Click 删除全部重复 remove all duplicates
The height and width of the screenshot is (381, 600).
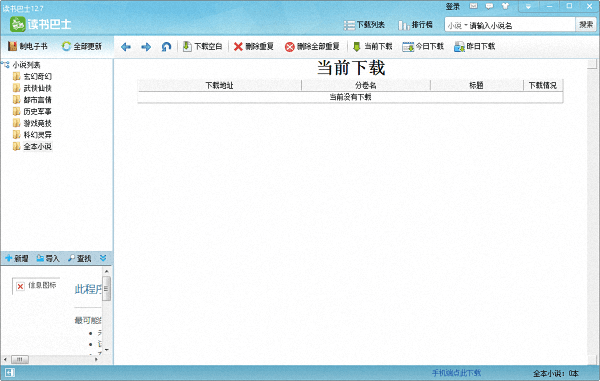[x=312, y=46]
